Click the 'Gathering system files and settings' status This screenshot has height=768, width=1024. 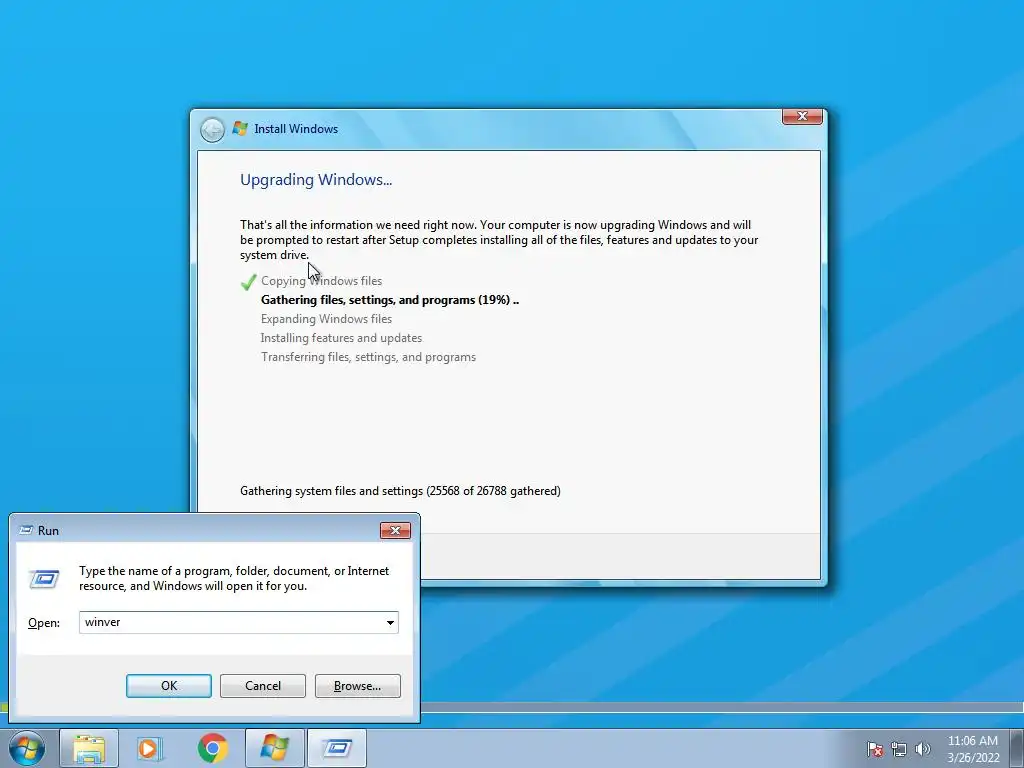[x=400, y=491]
